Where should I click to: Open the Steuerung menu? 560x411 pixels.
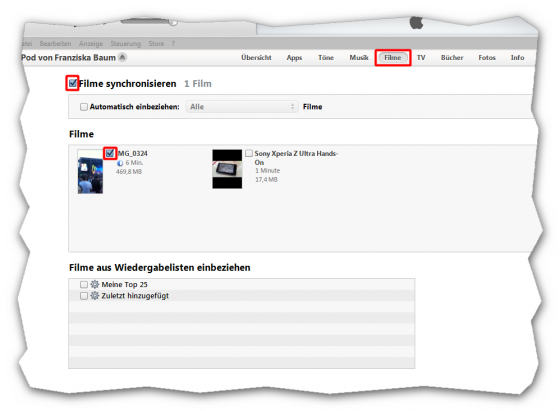[x=125, y=44]
